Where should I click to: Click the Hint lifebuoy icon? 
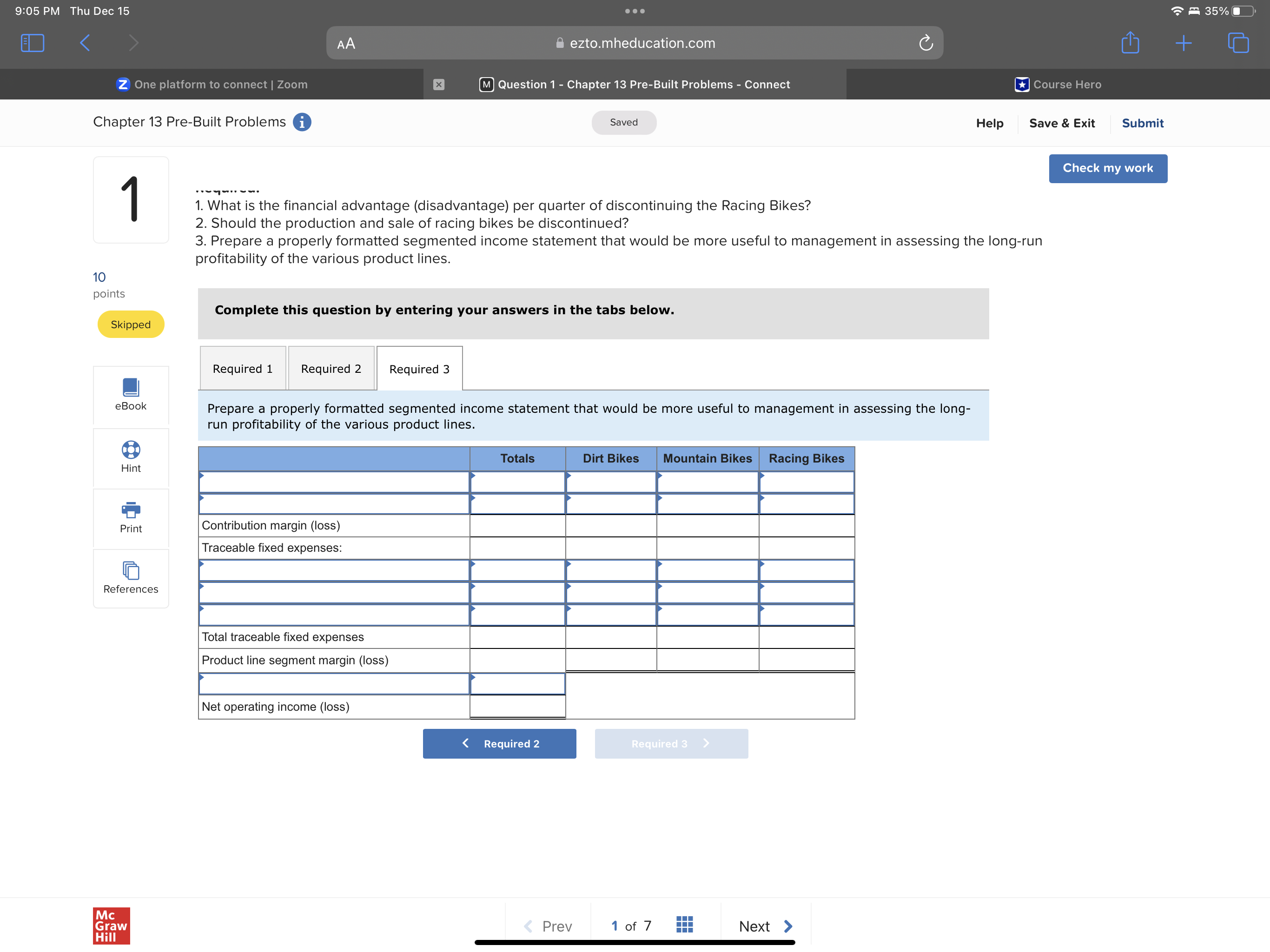click(131, 450)
